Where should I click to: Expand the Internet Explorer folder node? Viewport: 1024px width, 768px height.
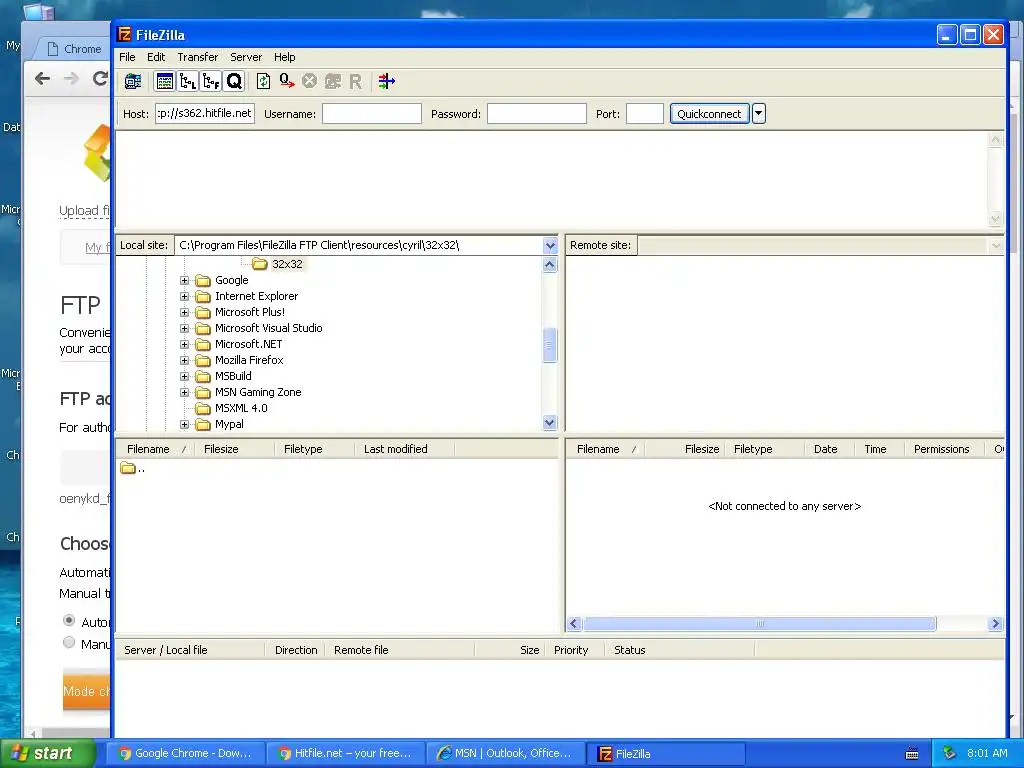(184, 296)
